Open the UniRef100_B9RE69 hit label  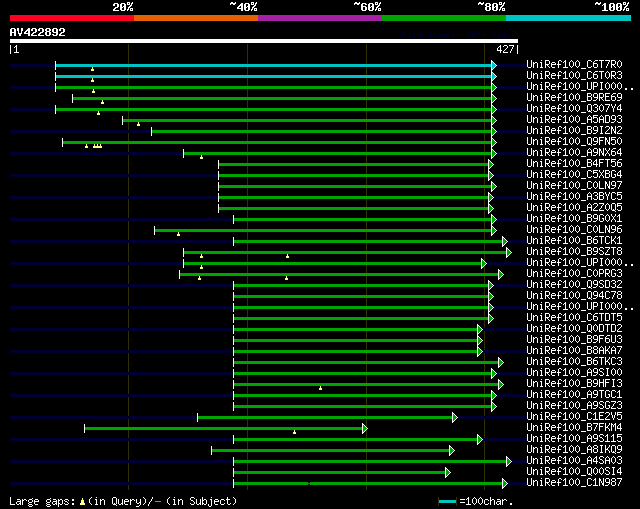pos(574,98)
